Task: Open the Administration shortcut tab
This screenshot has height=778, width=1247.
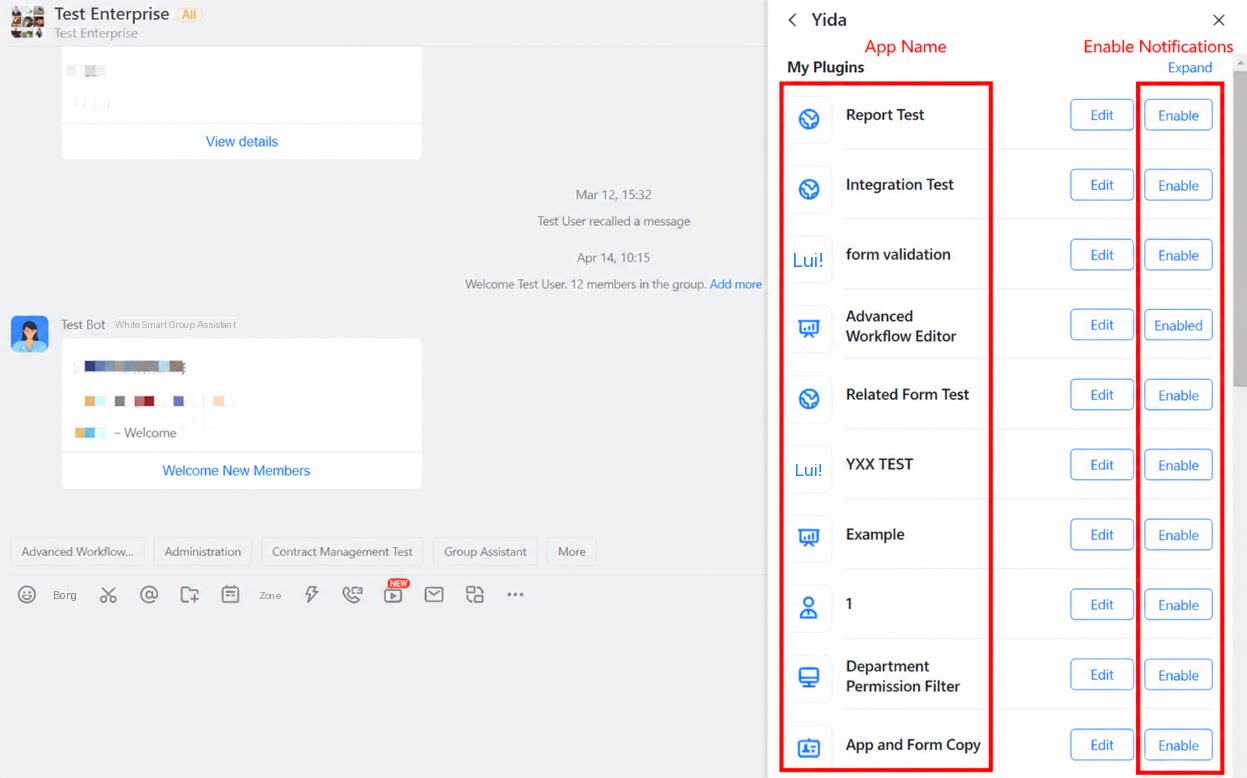Action: pos(203,551)
